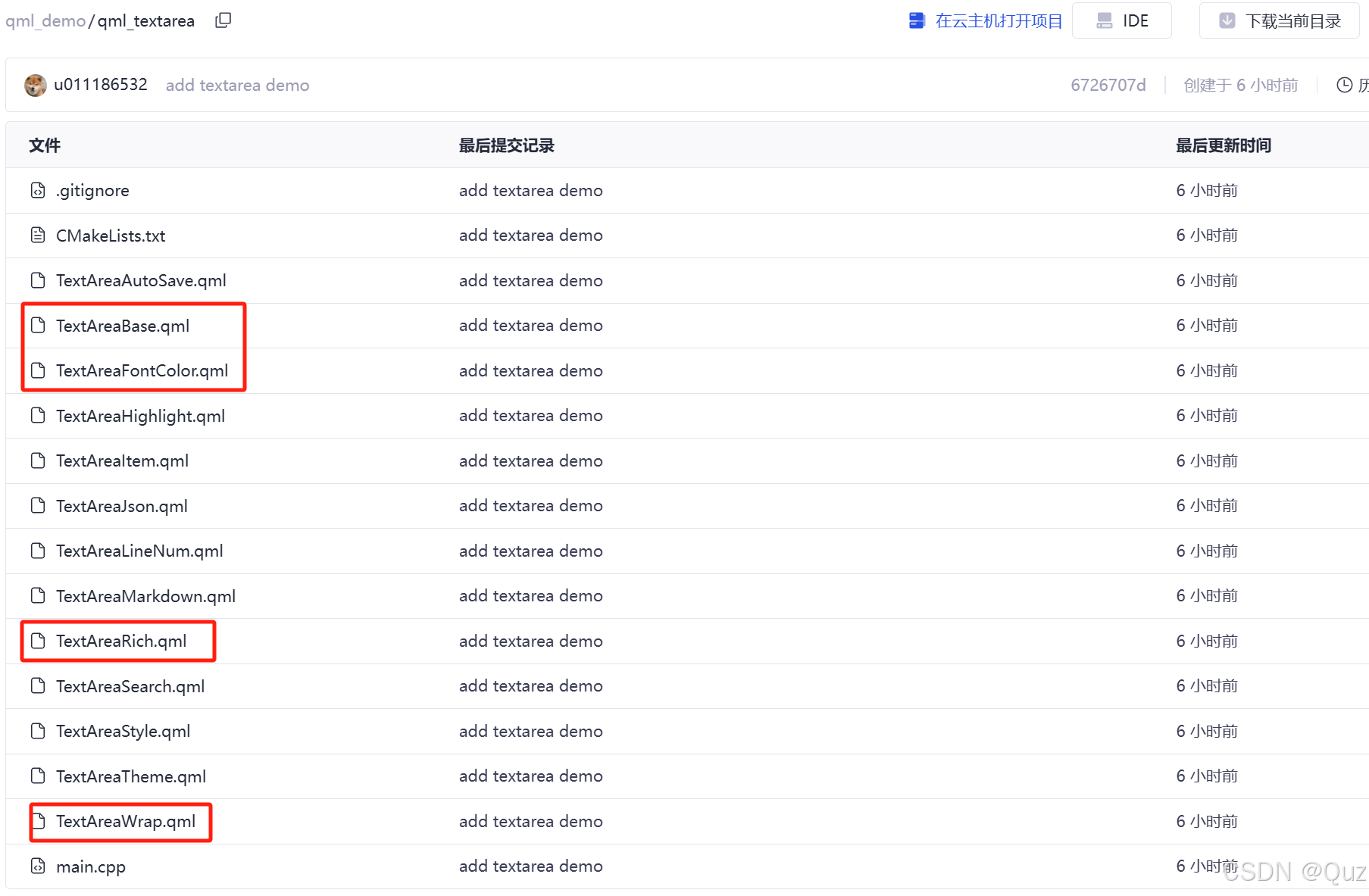Viewport: 1369px width, 896px height.
Task: Click the commit hash 6726707d
Action: tap(1108, 85)
